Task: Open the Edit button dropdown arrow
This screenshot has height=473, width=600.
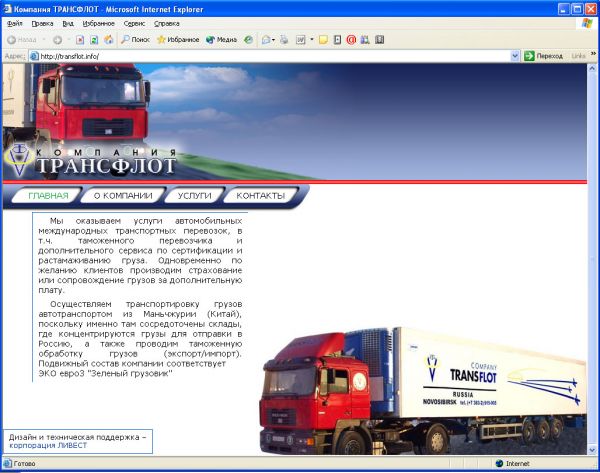Action: 311,40
